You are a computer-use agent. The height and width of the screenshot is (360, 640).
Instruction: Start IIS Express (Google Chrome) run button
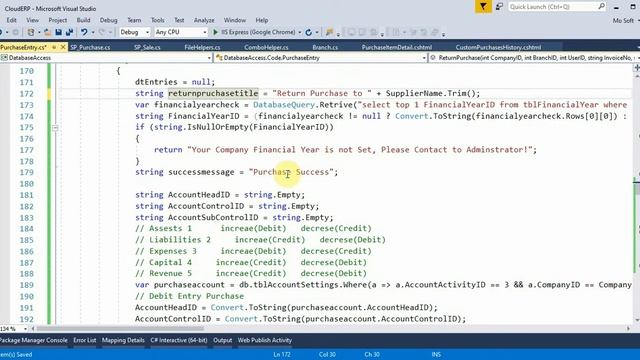253,32
